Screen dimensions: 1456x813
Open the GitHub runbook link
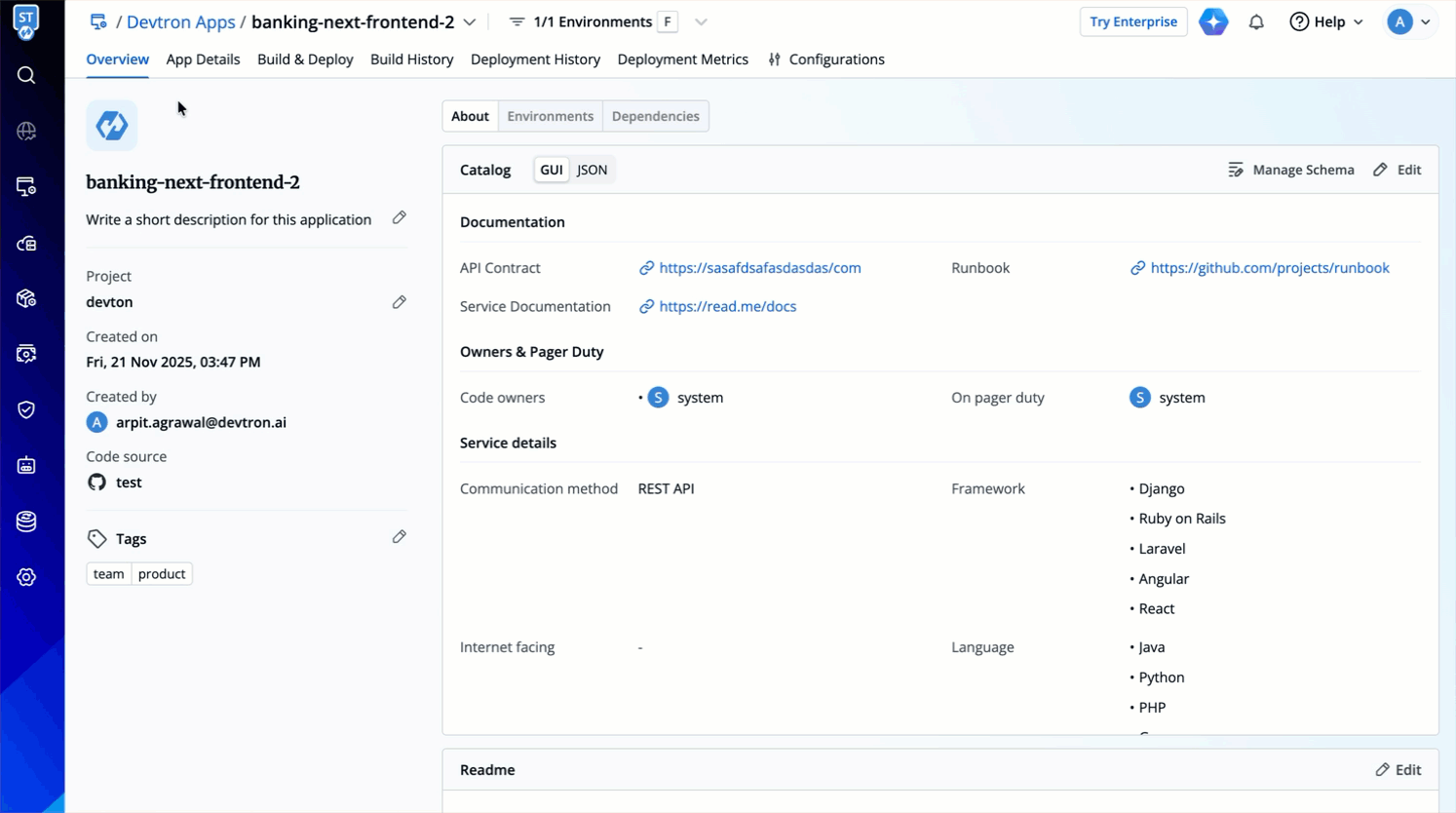tap(1269, 268)
